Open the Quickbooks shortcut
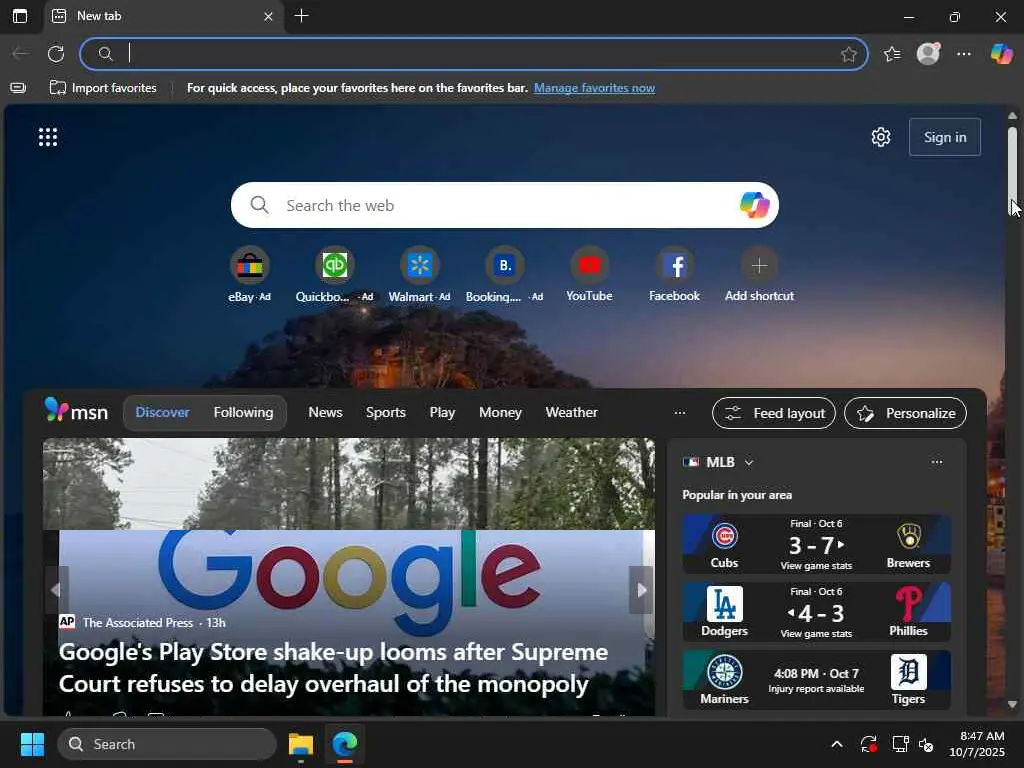This screenshot has width=1024, height=768. coord(334,274)
